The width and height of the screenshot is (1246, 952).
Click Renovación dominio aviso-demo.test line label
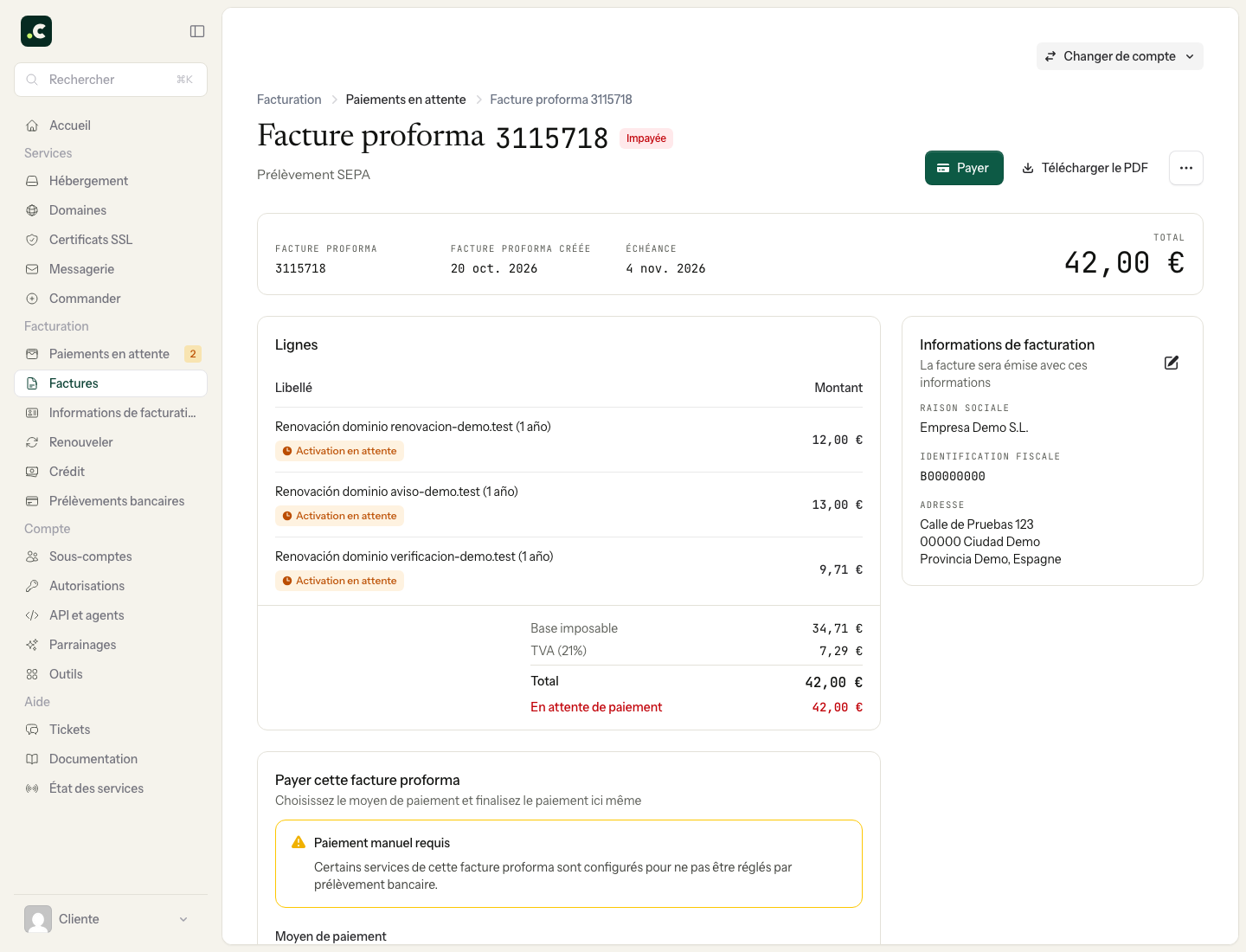click(x=396, y=492)
